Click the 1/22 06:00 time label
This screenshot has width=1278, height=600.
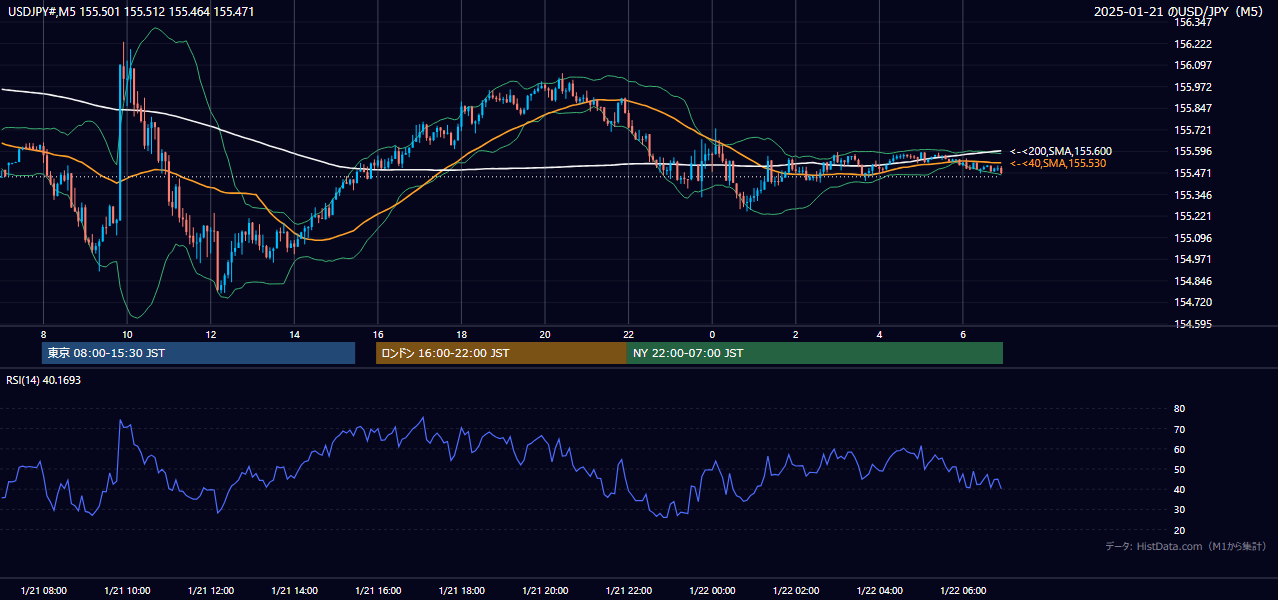(963, 591)
